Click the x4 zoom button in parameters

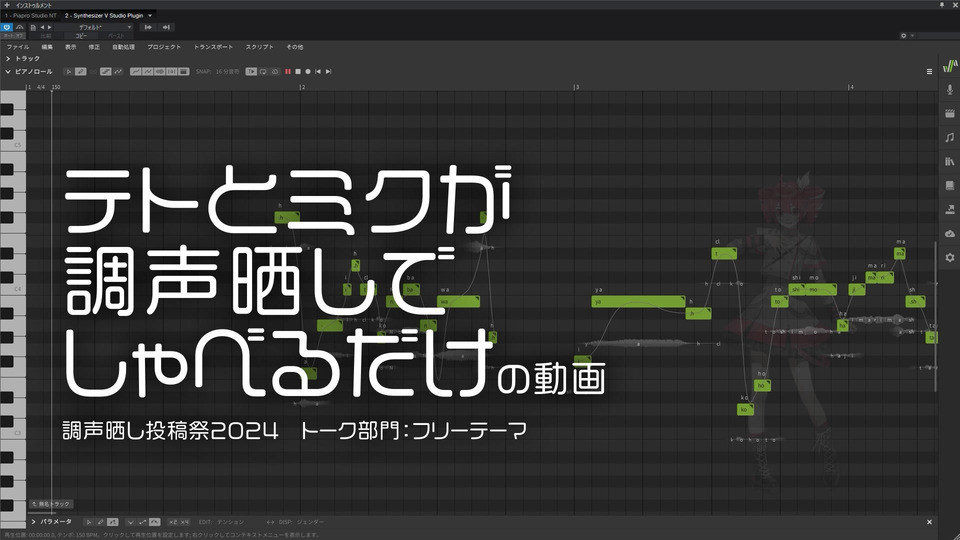pos(184,522)
